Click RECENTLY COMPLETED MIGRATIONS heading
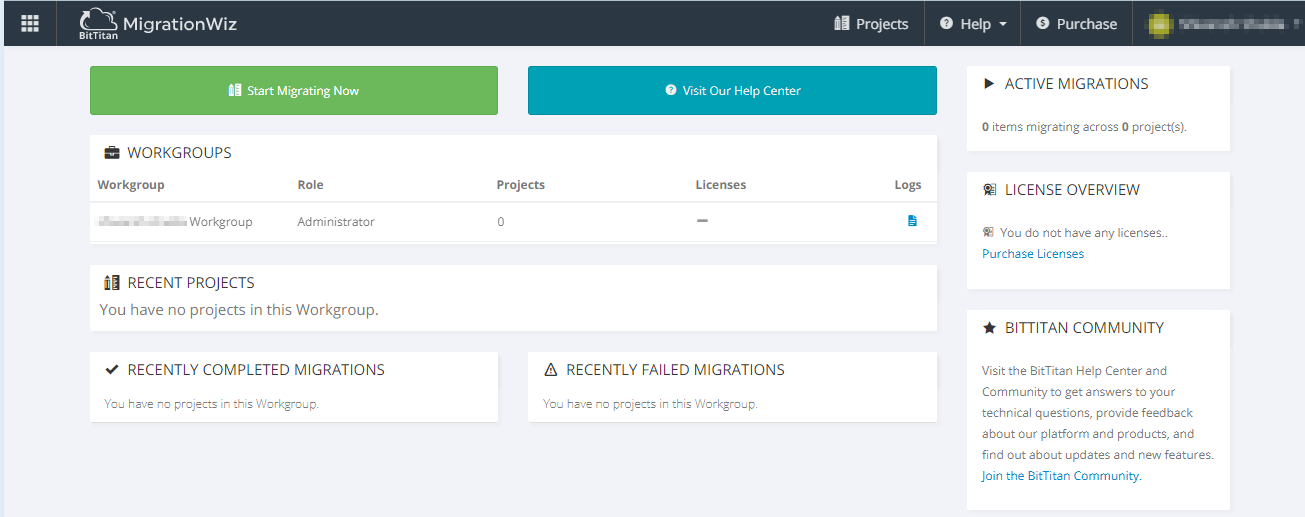The image size is (1305, 517). click(x=256, y=370)
